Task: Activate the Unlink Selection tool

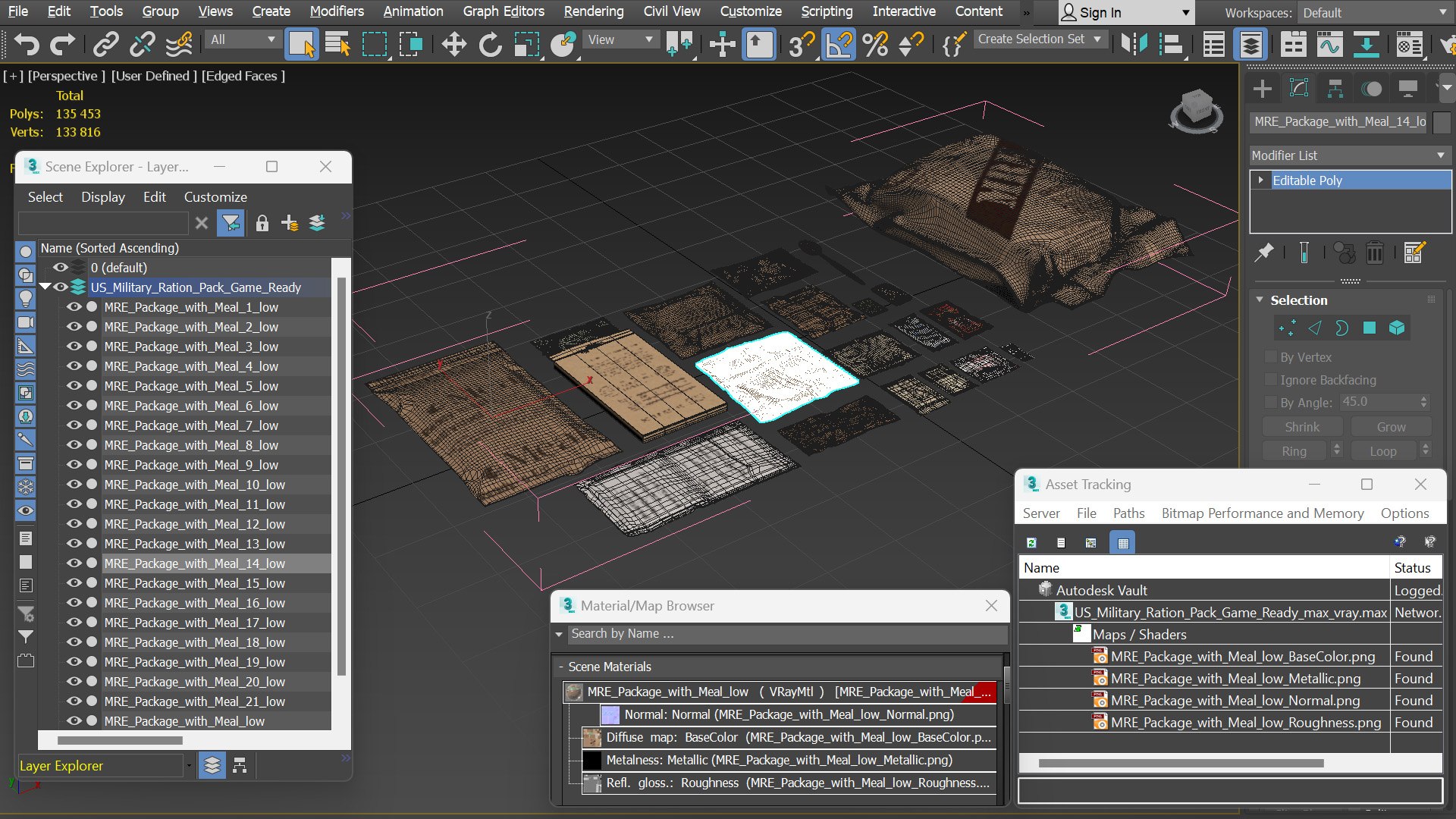Action: pyautogui.click(x=143, y=45)
